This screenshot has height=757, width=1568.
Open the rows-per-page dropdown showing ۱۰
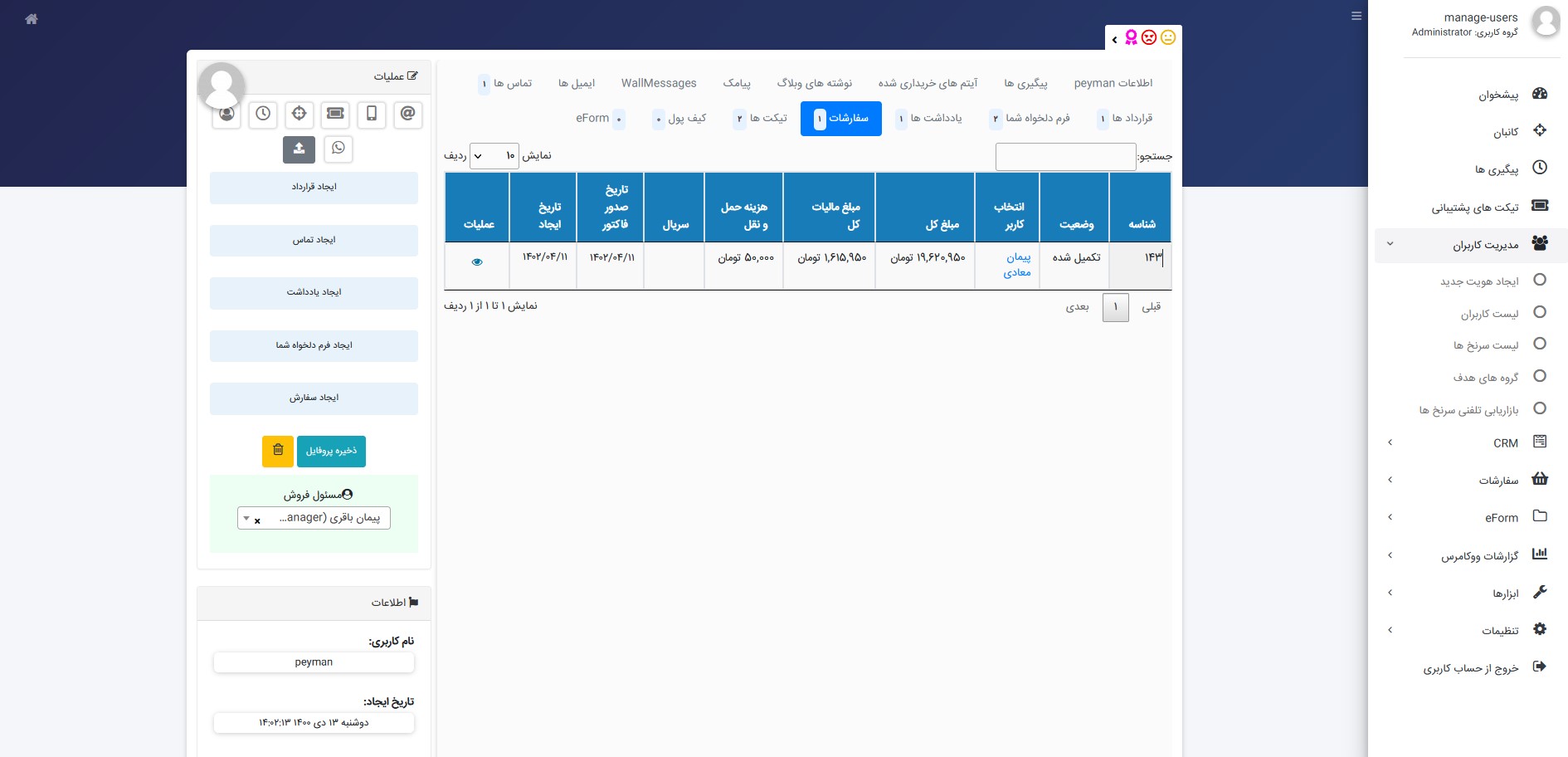tap(494, 156)
